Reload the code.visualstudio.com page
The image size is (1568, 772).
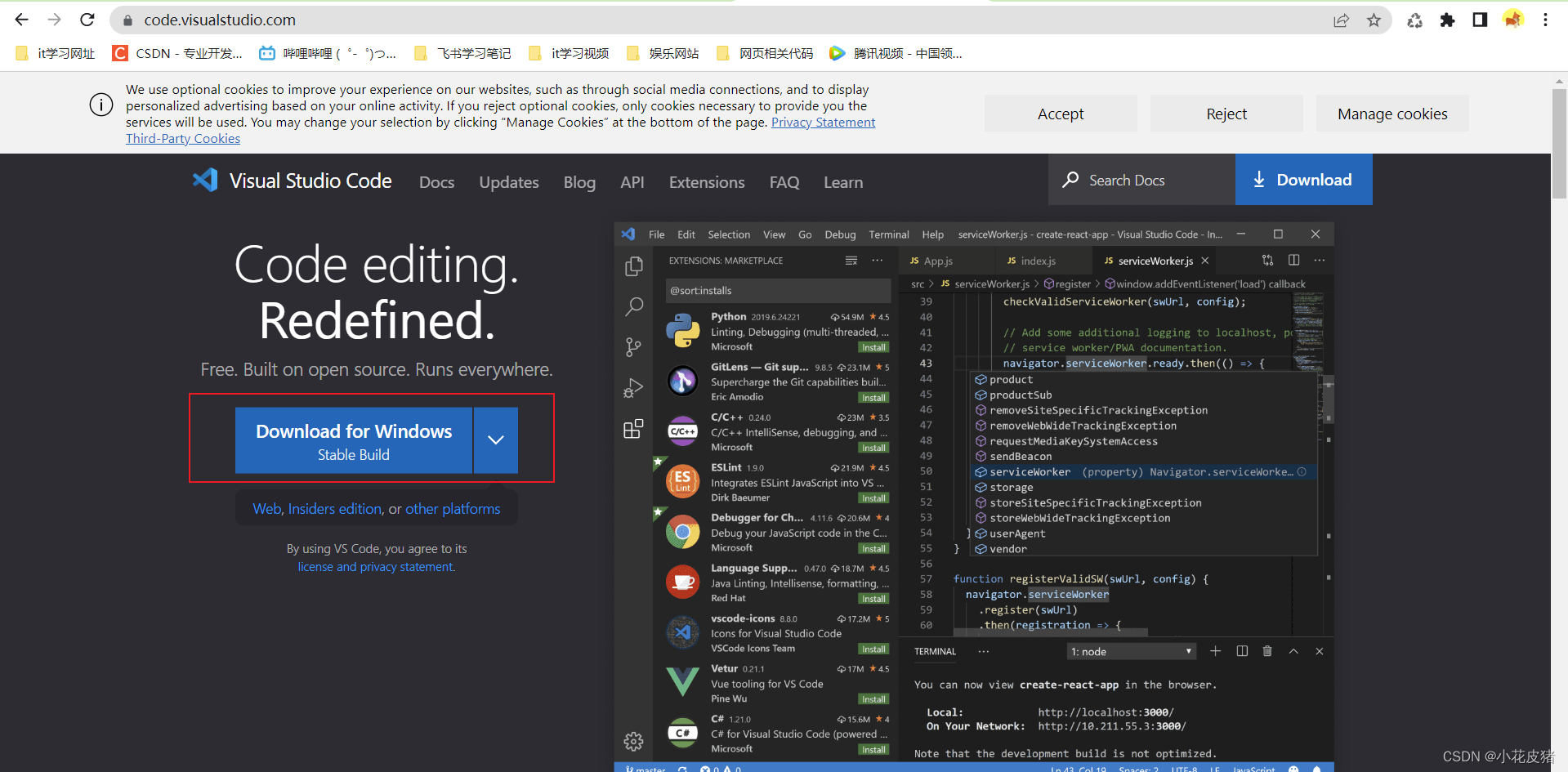pyautogui.click(x=87, y=20)
